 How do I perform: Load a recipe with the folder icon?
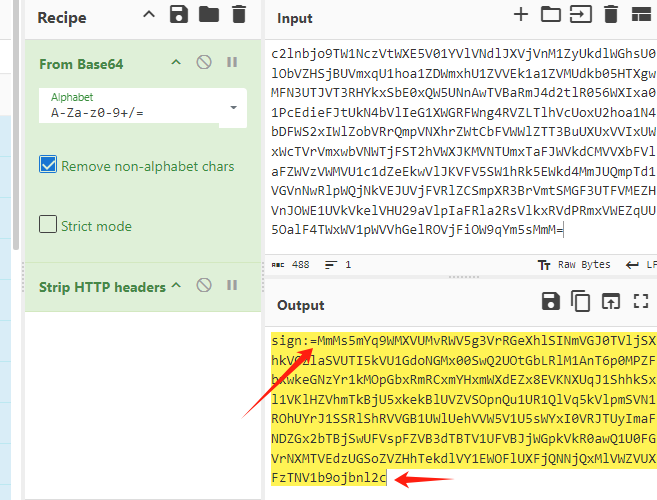[x=208, y=15]
